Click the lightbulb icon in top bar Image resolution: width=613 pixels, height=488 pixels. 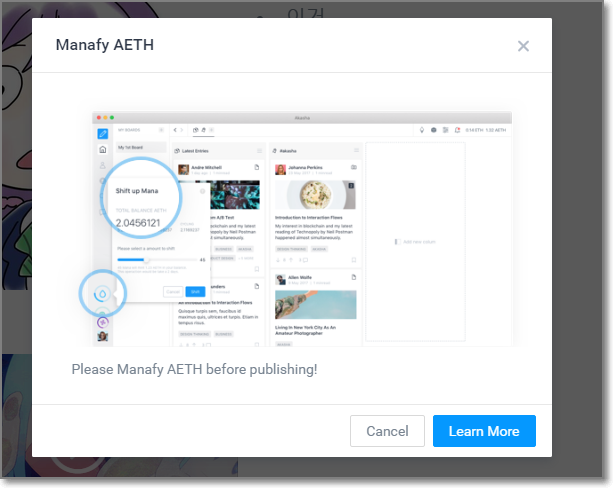422,130
